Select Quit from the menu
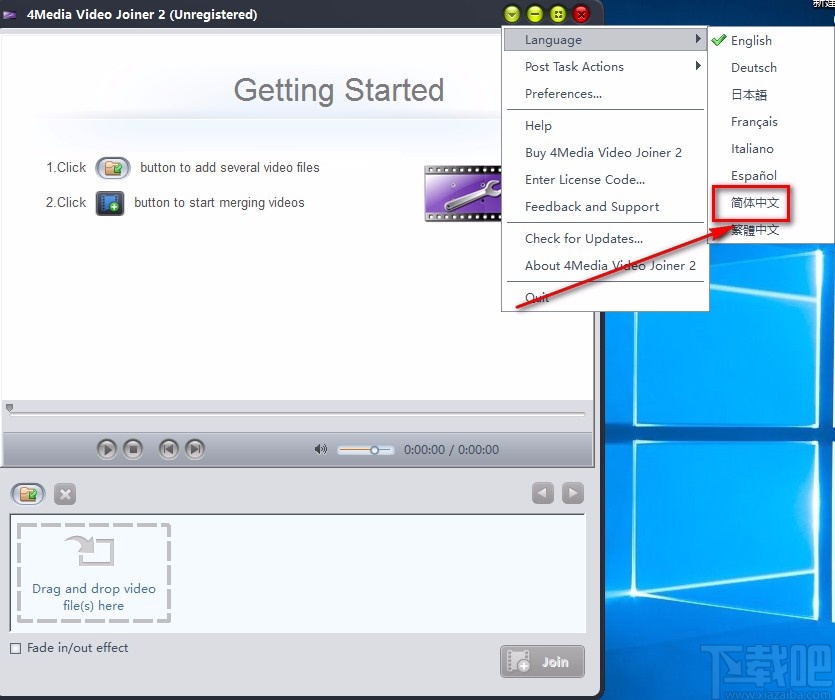The width and height of the screenshot is (835, 700). tap(605, 297)
